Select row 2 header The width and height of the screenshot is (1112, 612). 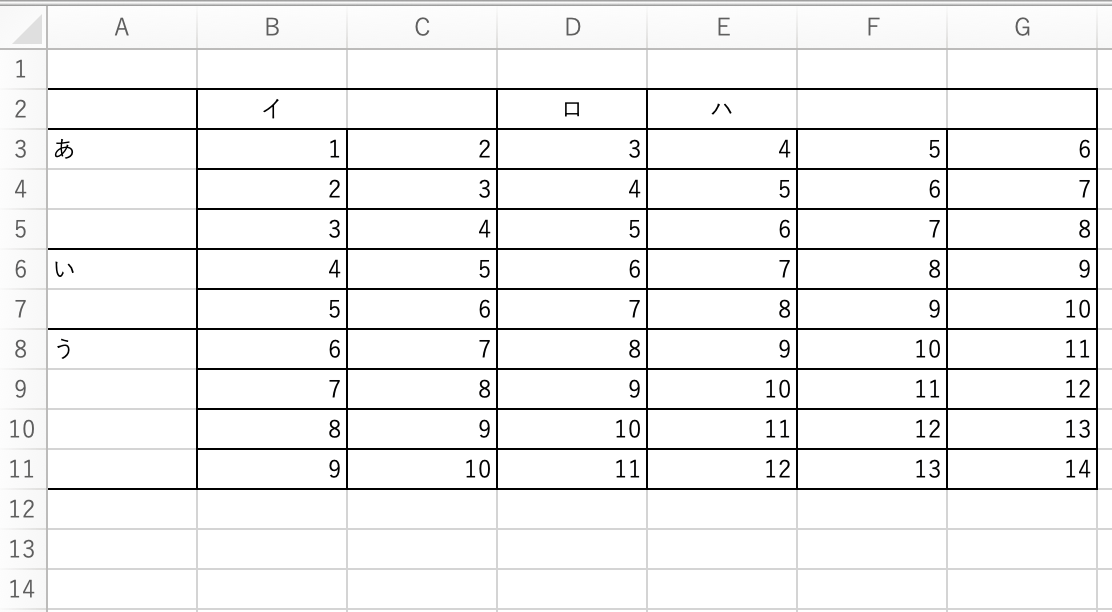(23, 109)
